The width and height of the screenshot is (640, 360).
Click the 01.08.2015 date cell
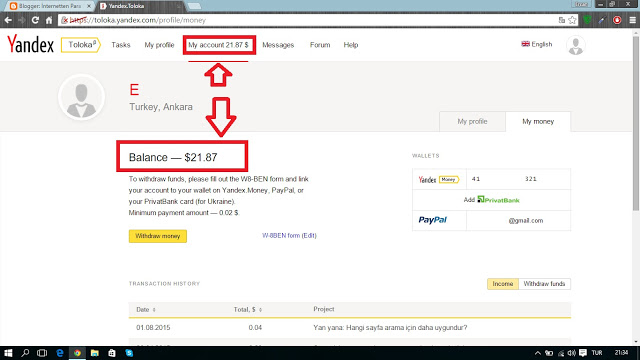click(x=153, y=327)
